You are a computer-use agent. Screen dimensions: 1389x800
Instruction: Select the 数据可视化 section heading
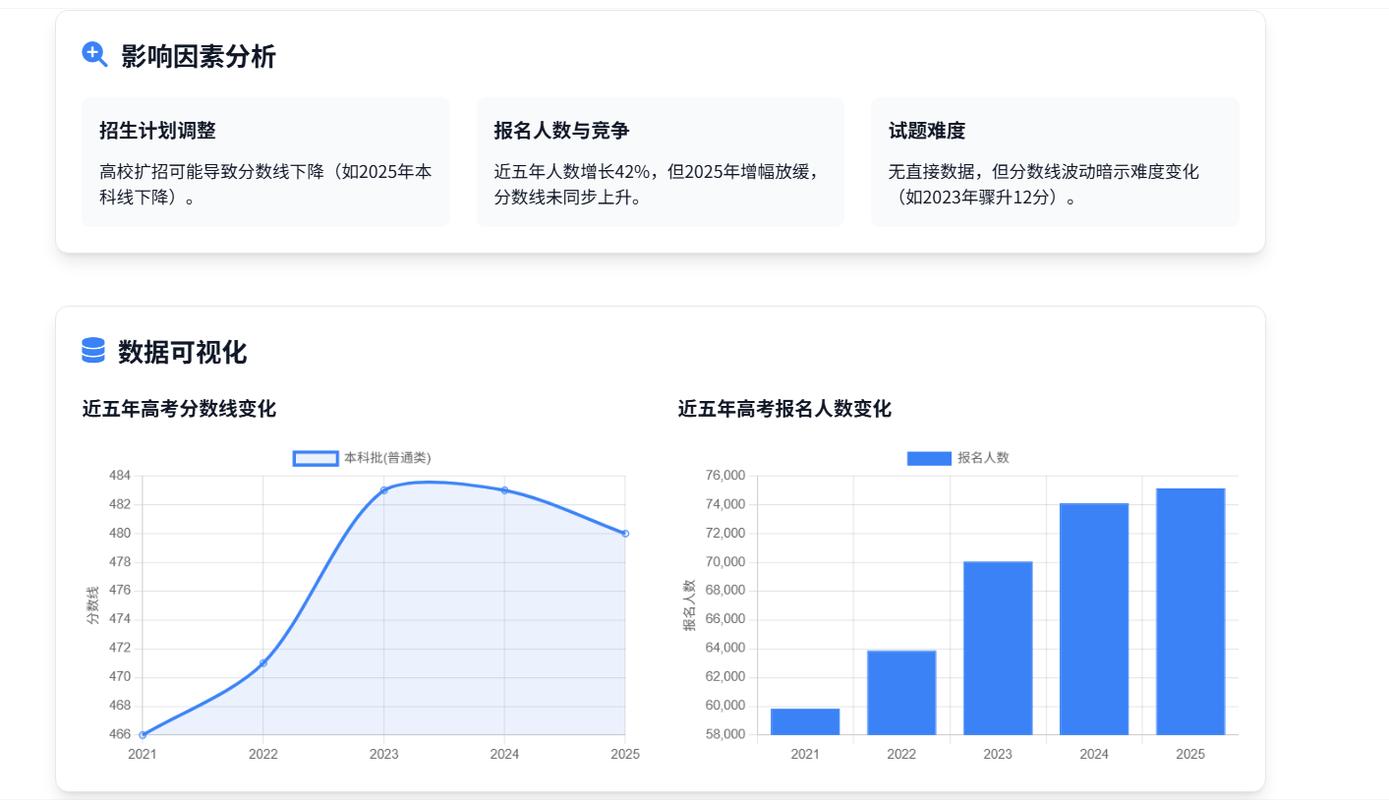click(x=182, y=352)
